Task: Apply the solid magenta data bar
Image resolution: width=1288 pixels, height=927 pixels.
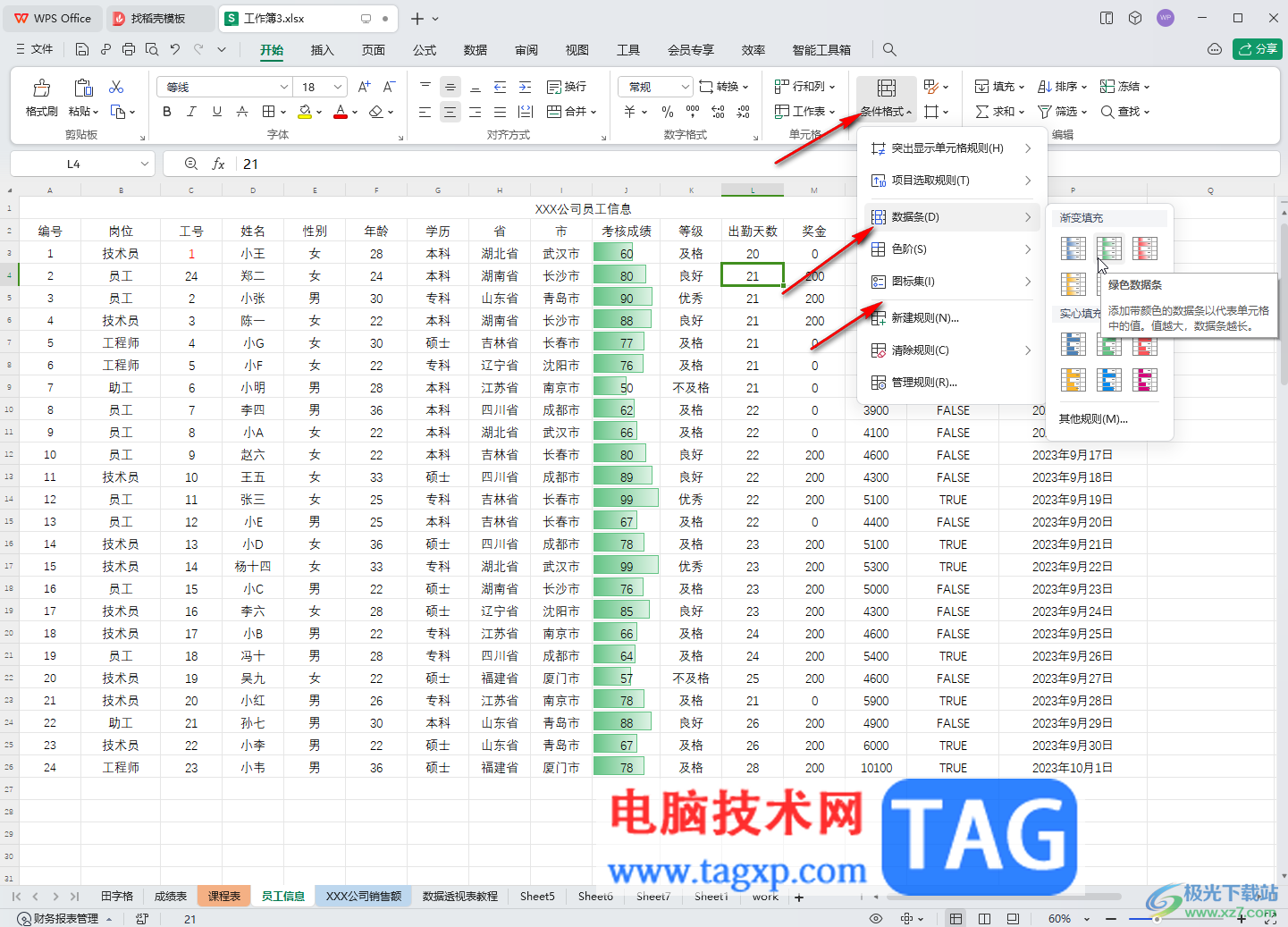Action: 1144,380
